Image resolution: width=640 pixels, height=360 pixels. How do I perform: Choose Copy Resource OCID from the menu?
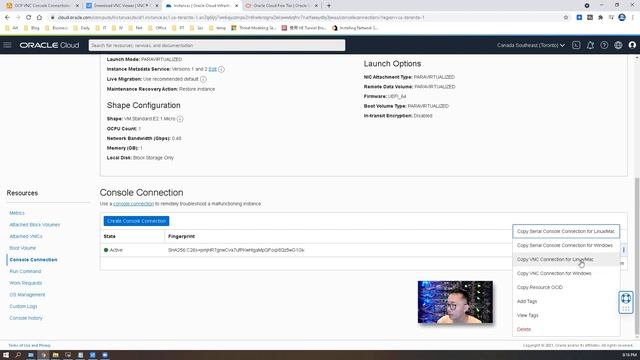566,287
